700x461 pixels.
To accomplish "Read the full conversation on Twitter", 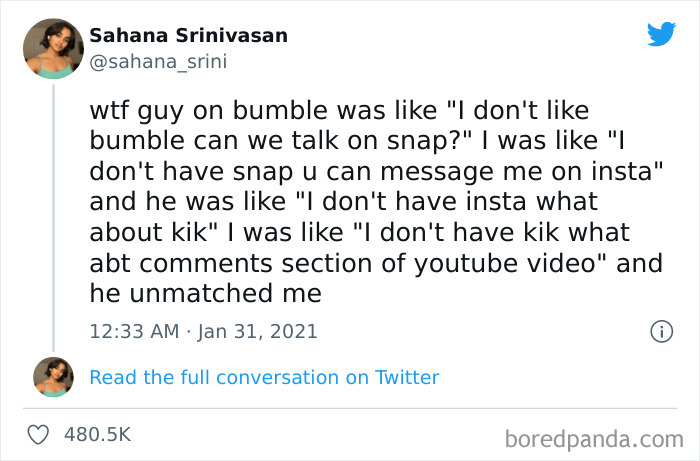I will 264,377.
